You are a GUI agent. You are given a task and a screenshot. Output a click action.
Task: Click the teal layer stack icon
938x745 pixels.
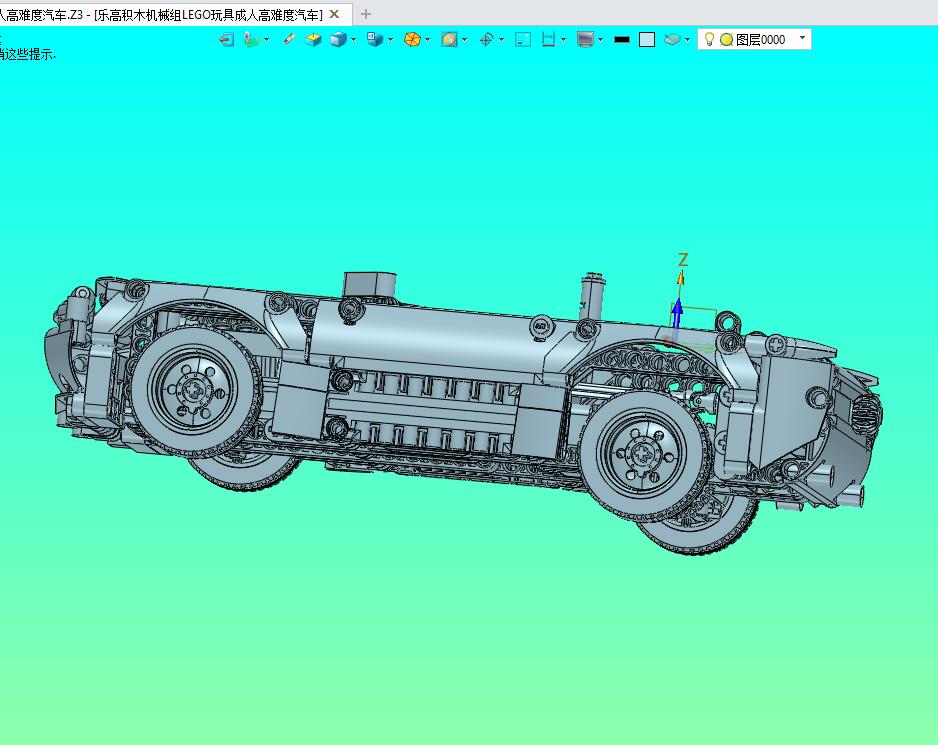coord(672,39)
